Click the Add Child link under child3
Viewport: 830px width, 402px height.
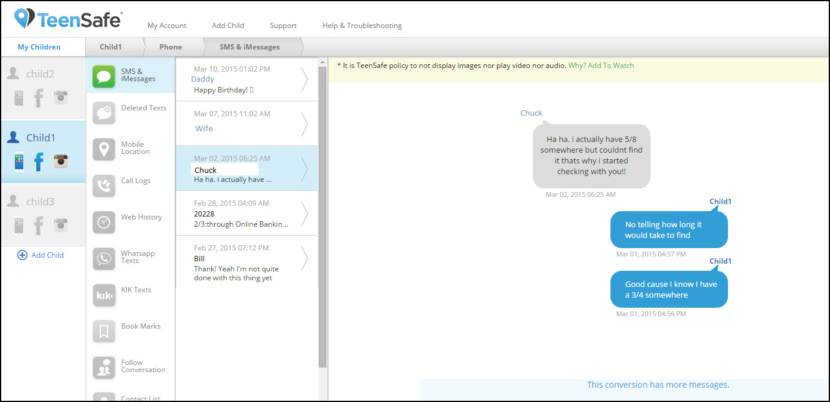pos(47,255)
